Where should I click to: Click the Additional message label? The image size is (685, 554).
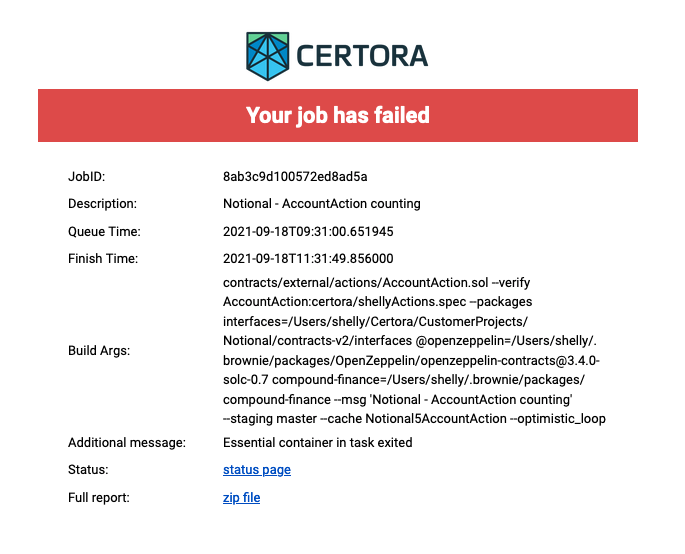pos(127,443)
